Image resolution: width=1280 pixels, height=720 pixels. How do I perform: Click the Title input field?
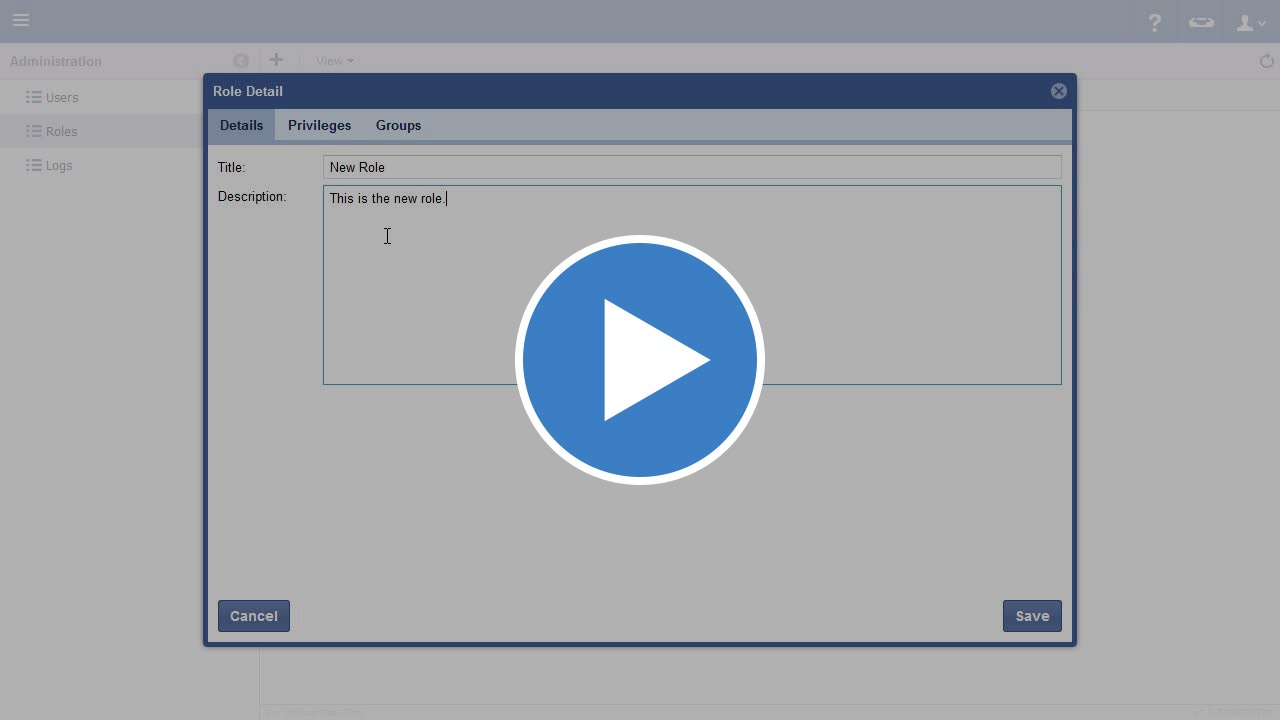click(x=691, y=168)
